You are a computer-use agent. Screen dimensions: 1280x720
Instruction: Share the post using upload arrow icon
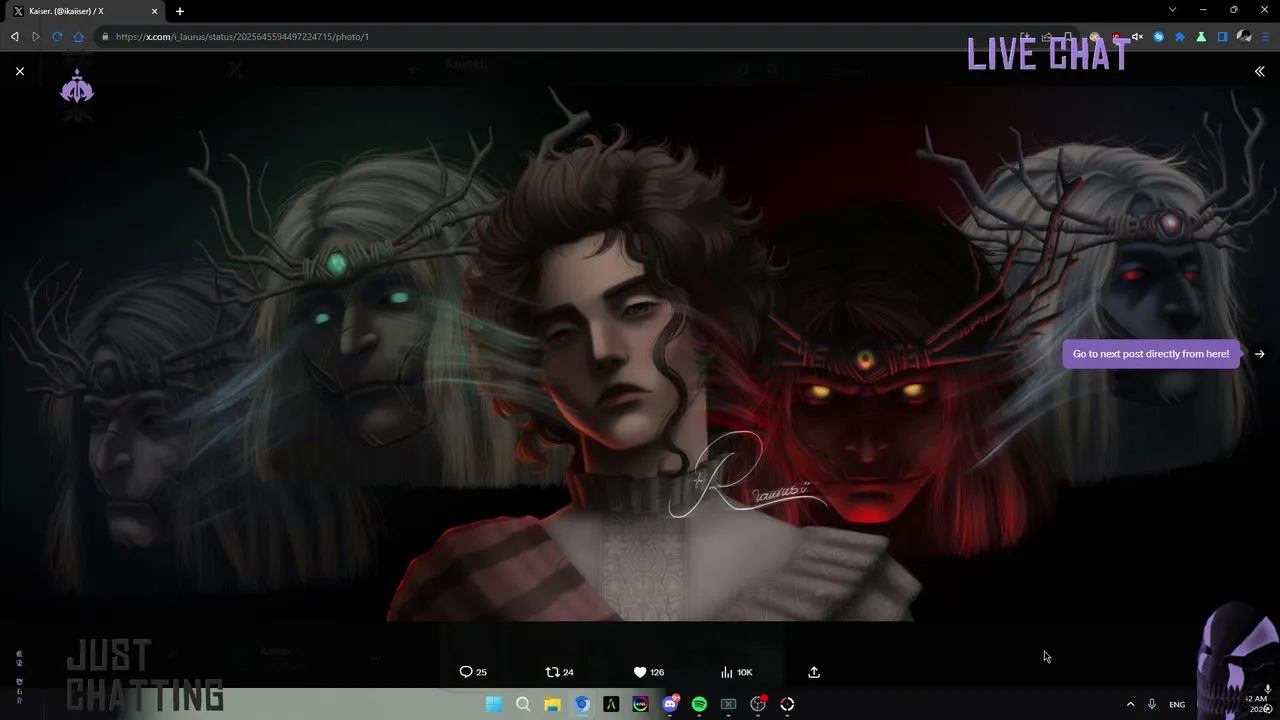[x=814, y=672]
